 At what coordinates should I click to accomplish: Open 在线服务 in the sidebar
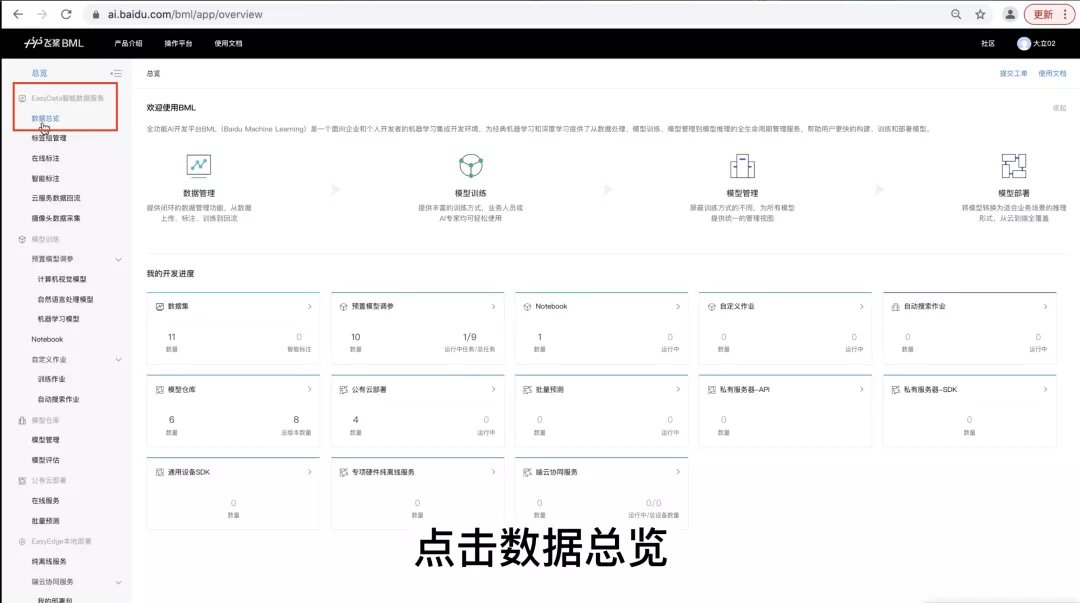pyautogui.click(x=45, y=501)
